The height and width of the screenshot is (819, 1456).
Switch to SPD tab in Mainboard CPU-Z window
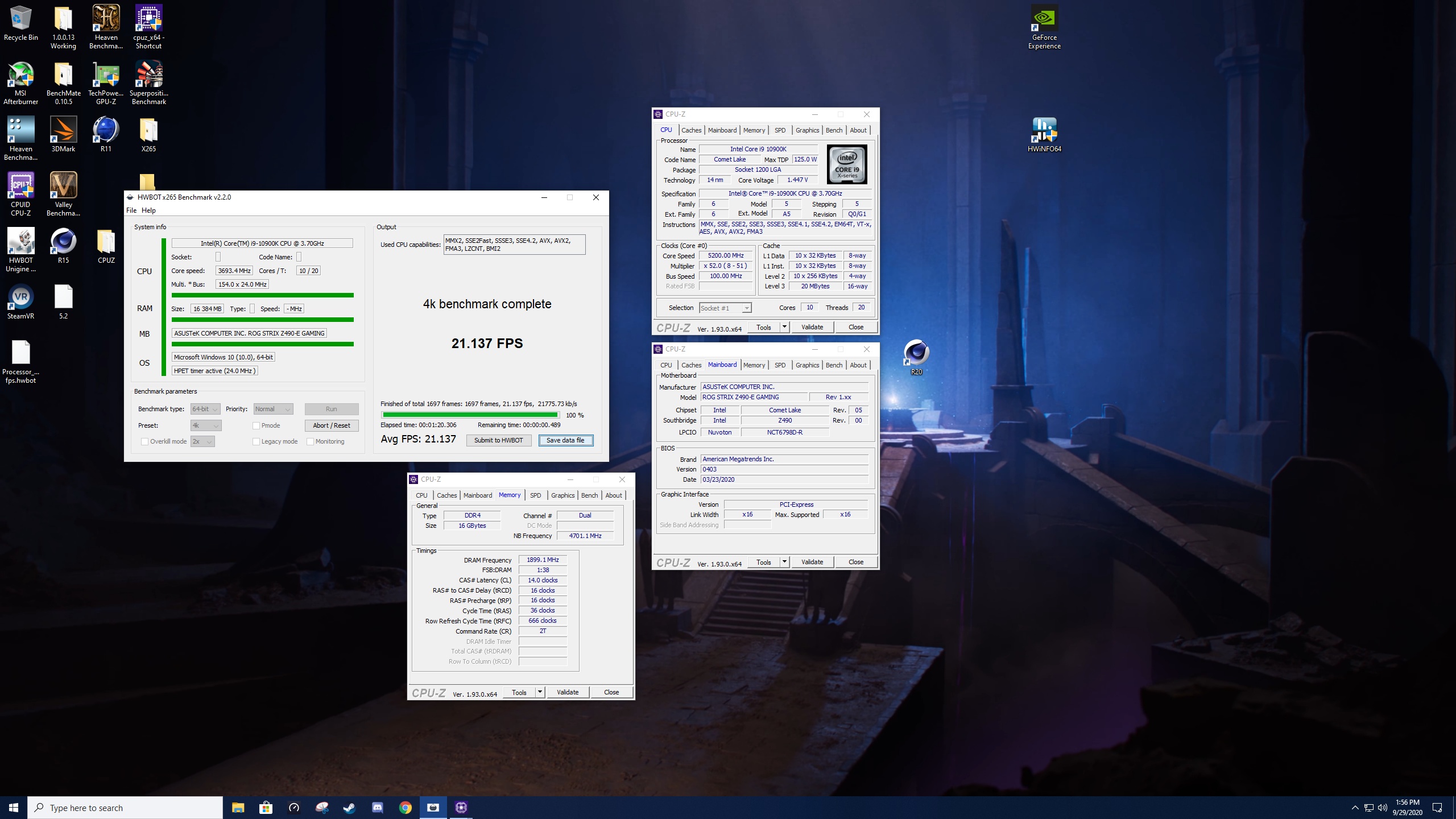point(780,365)
